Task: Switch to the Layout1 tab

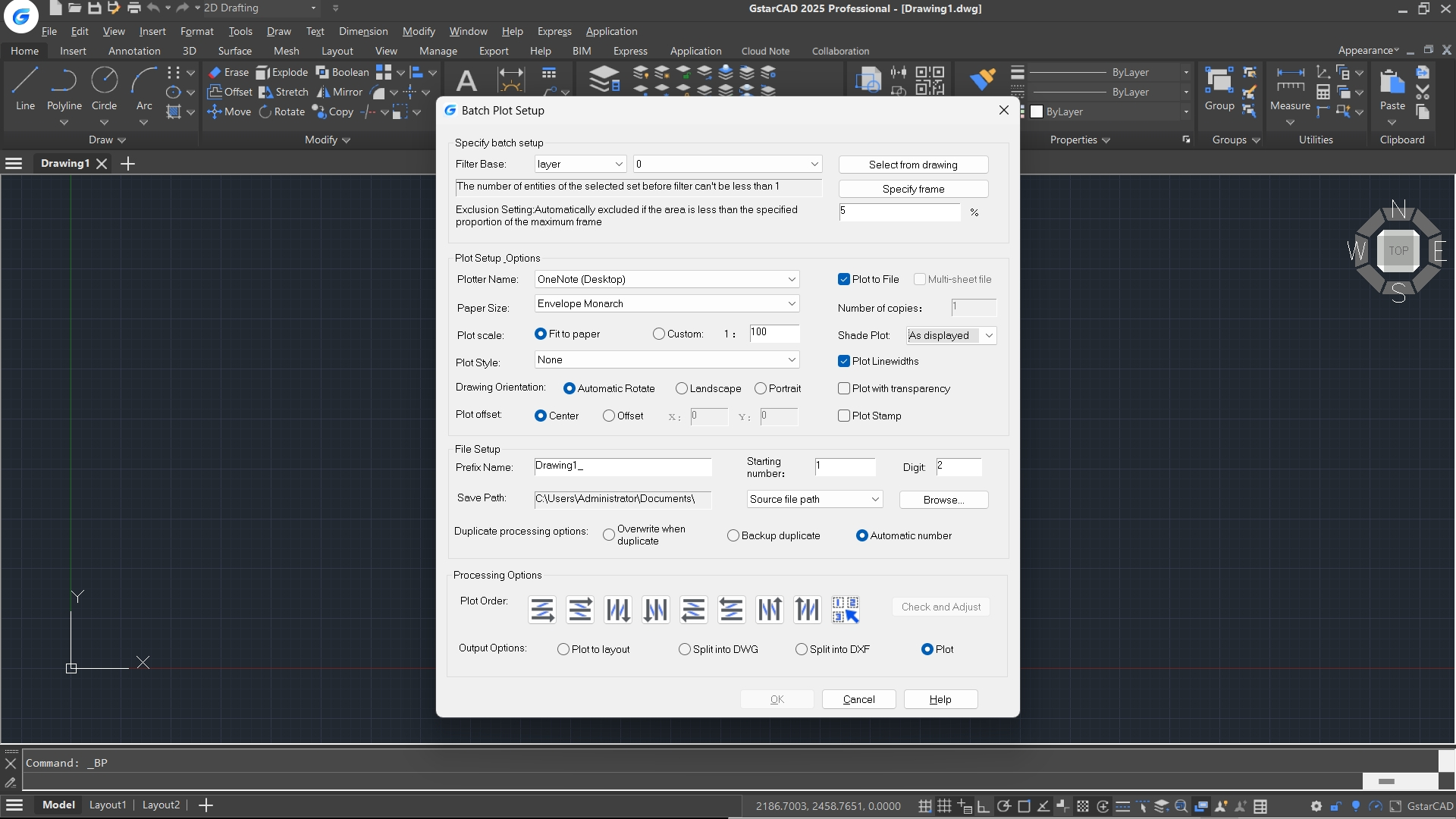Action: click(x=108, y=805)
